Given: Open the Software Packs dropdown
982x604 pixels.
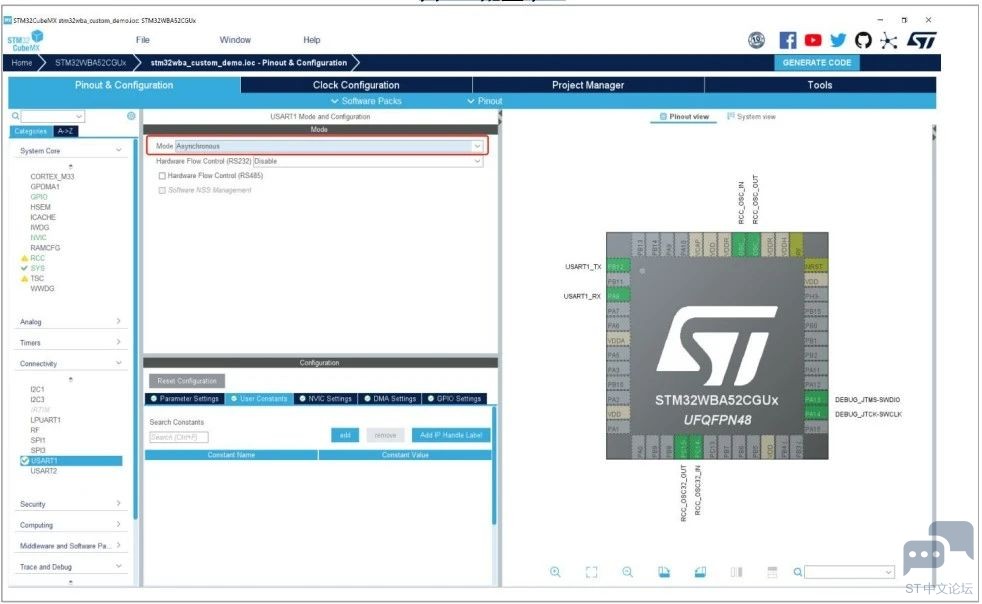Looking at the screenshot, I should click(366, 101).
